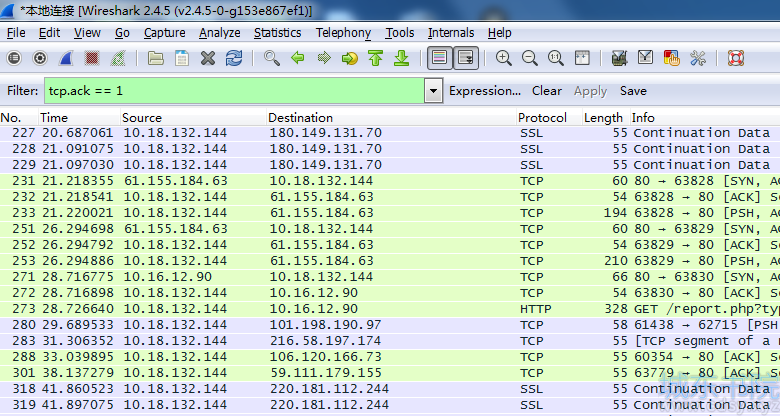780x416 pixels.
Task: Sort packets by No. column
Action: click(19, 117)
